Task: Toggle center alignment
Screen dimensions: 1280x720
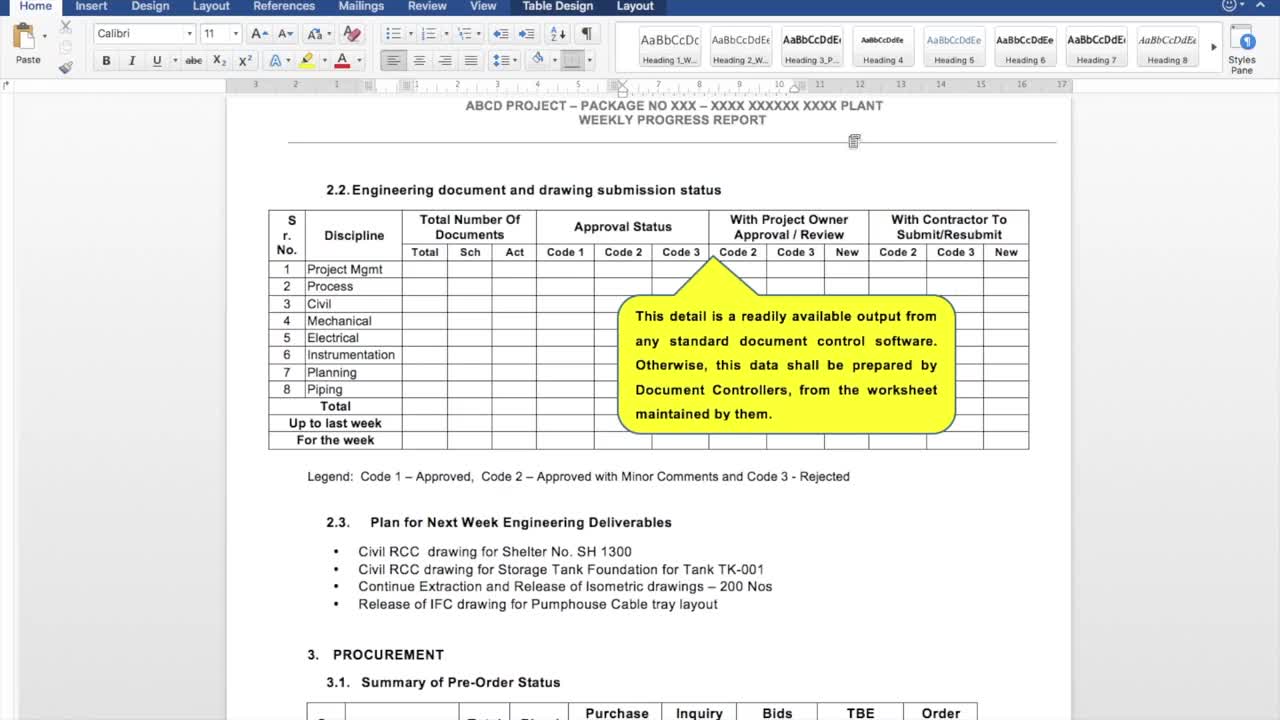Action: pos(419,61)
